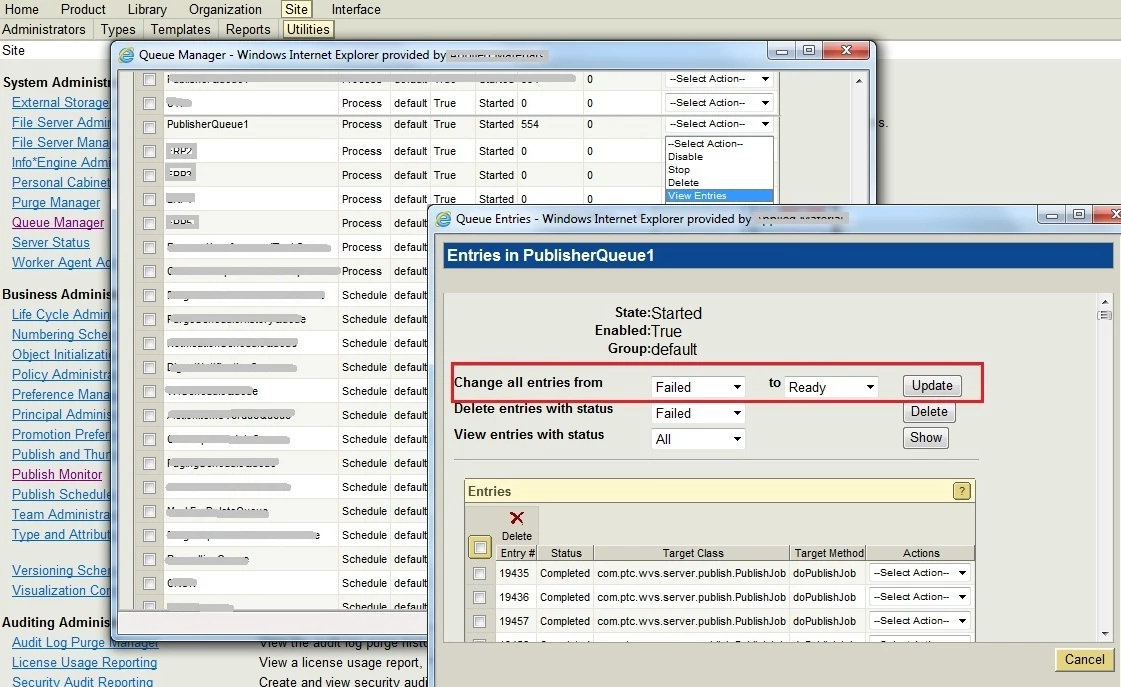The image size is (1121, 687).
Task: Open the 'to' Ready status dropdown
Action: (x=831, y=387)
